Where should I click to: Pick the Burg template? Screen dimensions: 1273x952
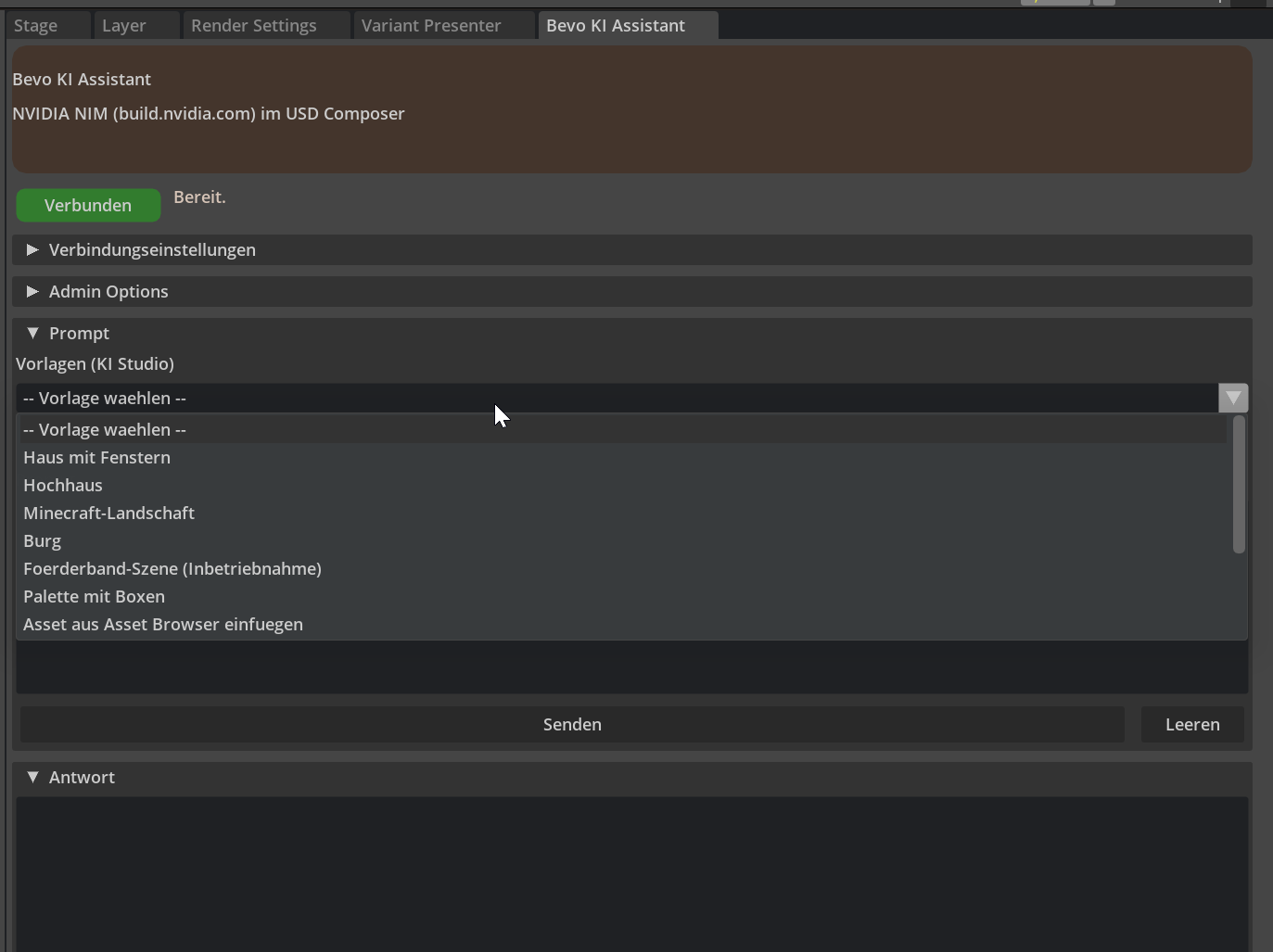[x=622, y=540]
